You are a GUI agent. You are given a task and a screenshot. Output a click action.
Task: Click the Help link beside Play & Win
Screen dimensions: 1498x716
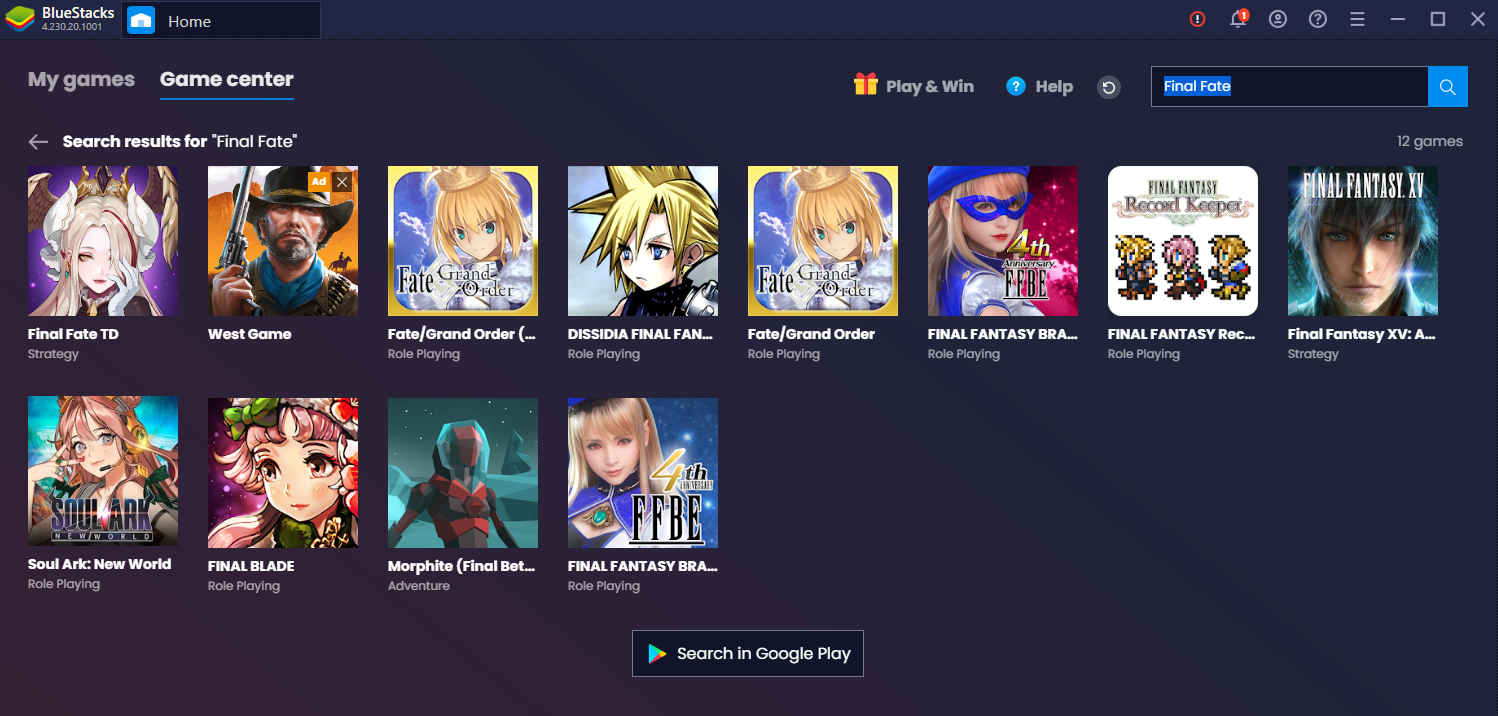(1039, 86)
